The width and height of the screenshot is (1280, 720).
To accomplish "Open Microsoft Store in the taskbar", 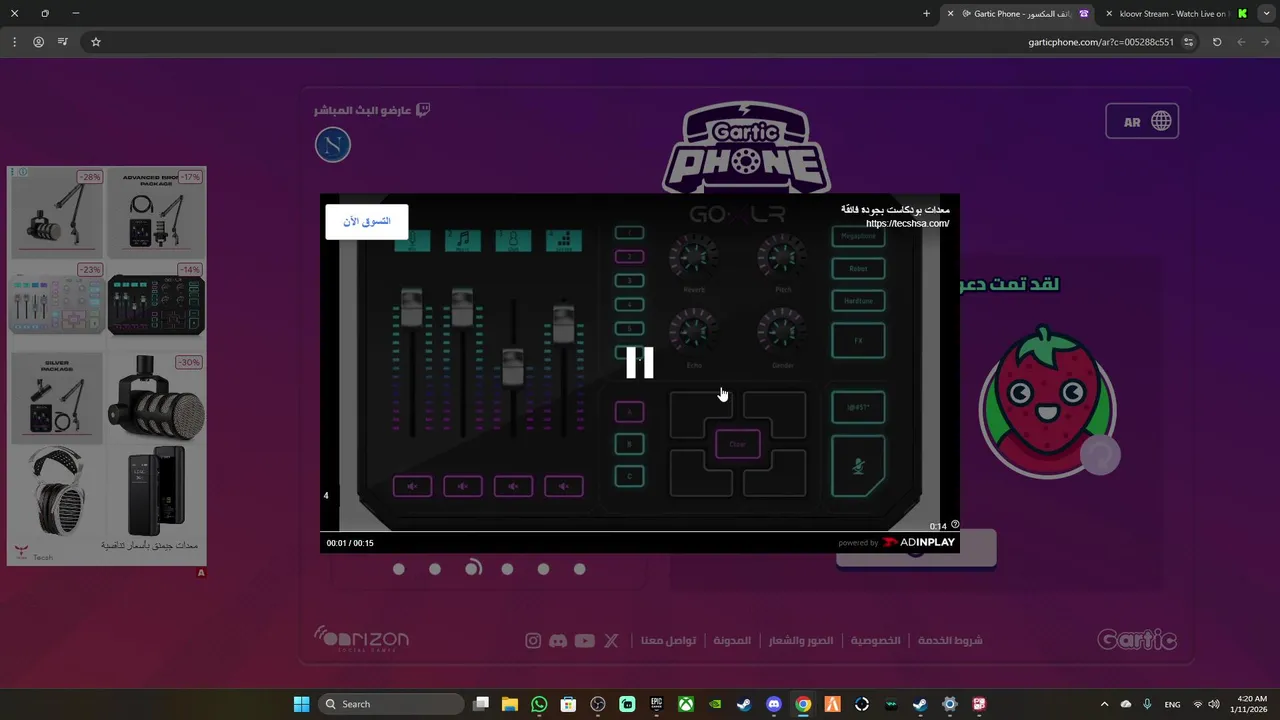I will [x=568, y=704].
